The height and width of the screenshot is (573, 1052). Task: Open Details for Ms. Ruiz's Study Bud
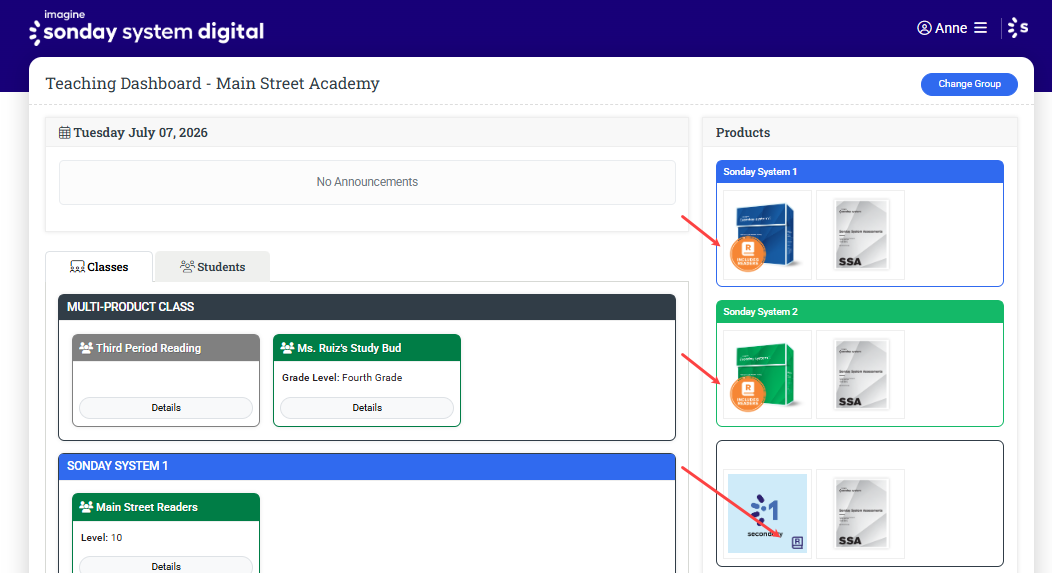[x=367, y=408]
